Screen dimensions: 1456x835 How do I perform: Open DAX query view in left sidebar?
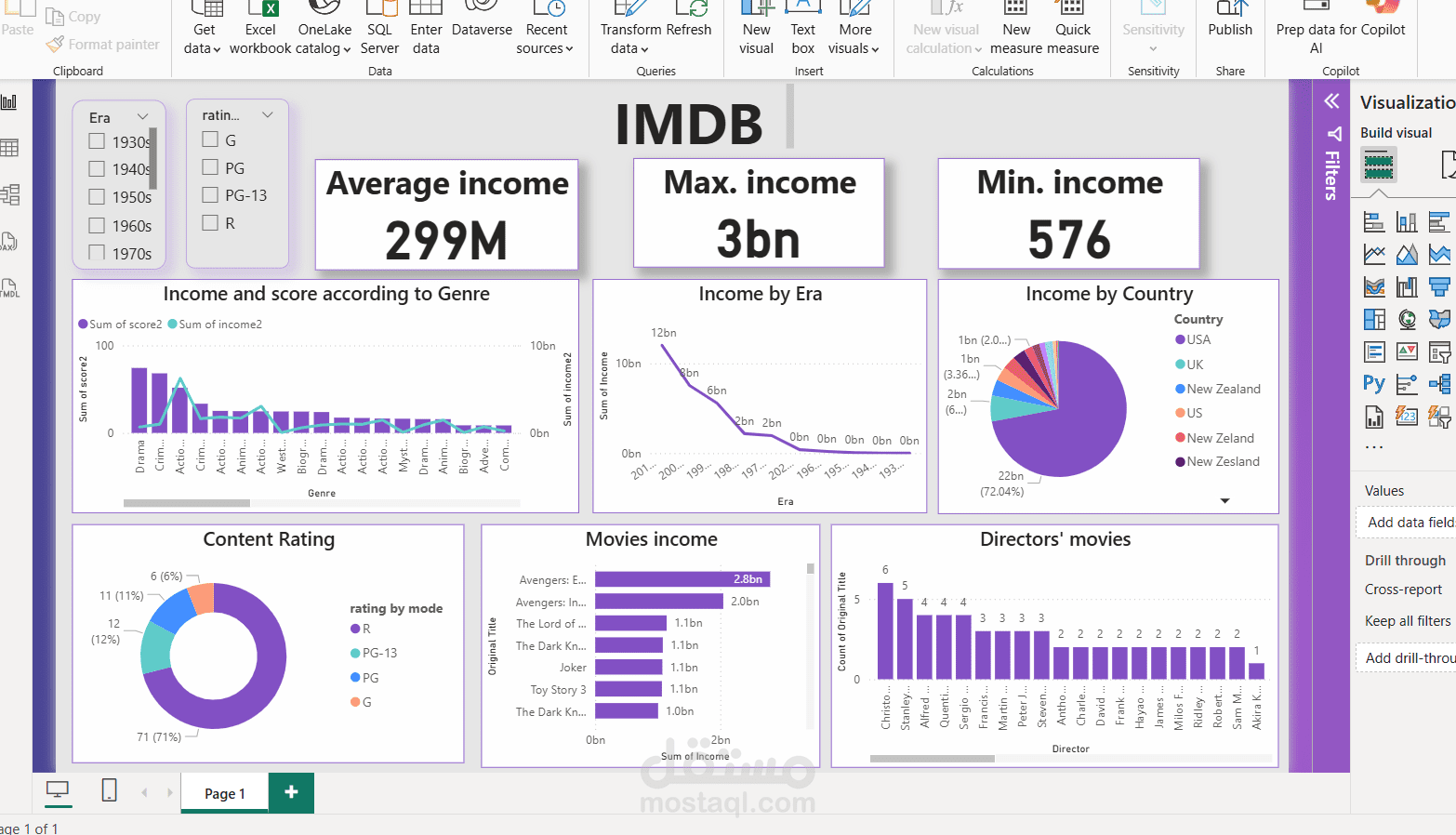click(9, 242)
